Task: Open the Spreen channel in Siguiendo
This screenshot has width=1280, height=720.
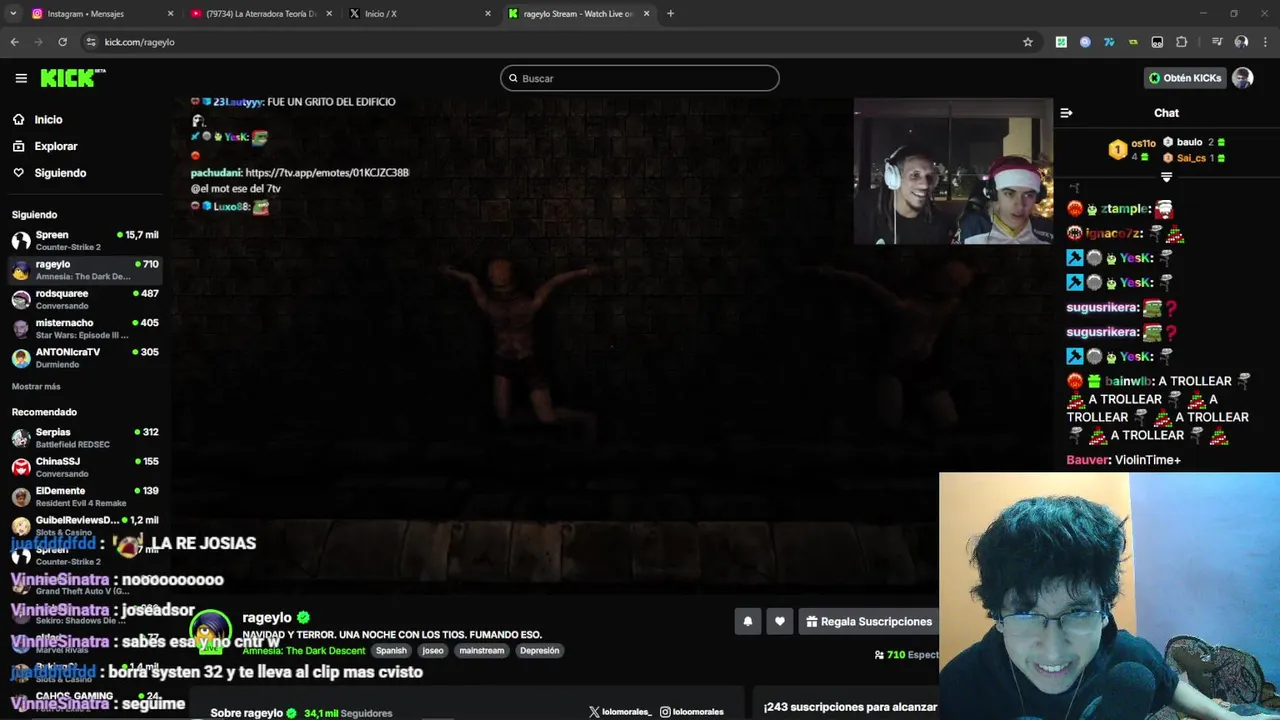Action: 85,240
